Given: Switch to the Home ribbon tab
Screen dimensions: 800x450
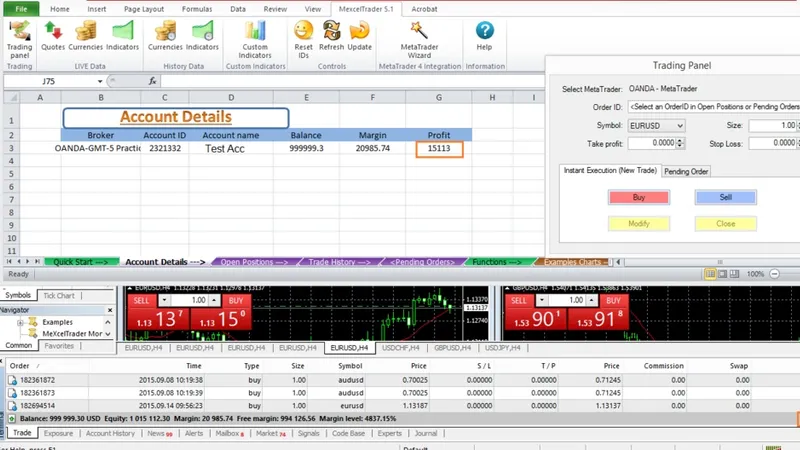Looking at the screenshot, I should [x=60, y=9].
